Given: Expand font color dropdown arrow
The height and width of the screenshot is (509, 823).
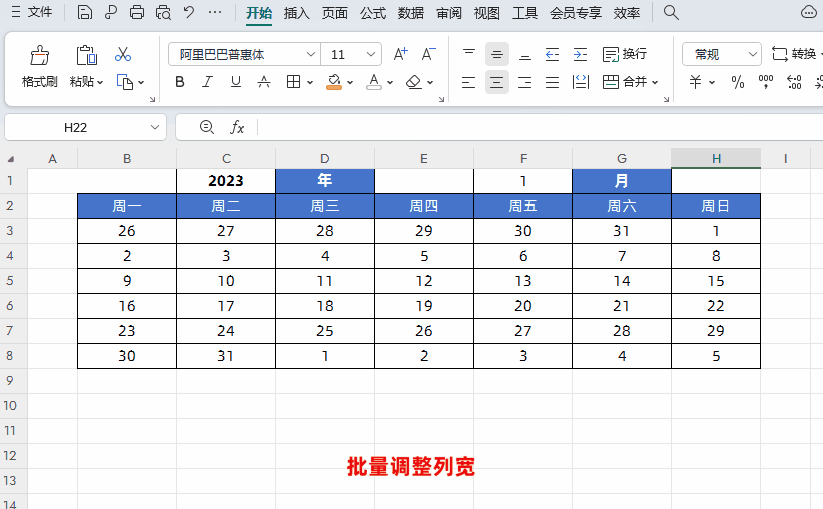Looking at the screenshot, I should point(389,82).
